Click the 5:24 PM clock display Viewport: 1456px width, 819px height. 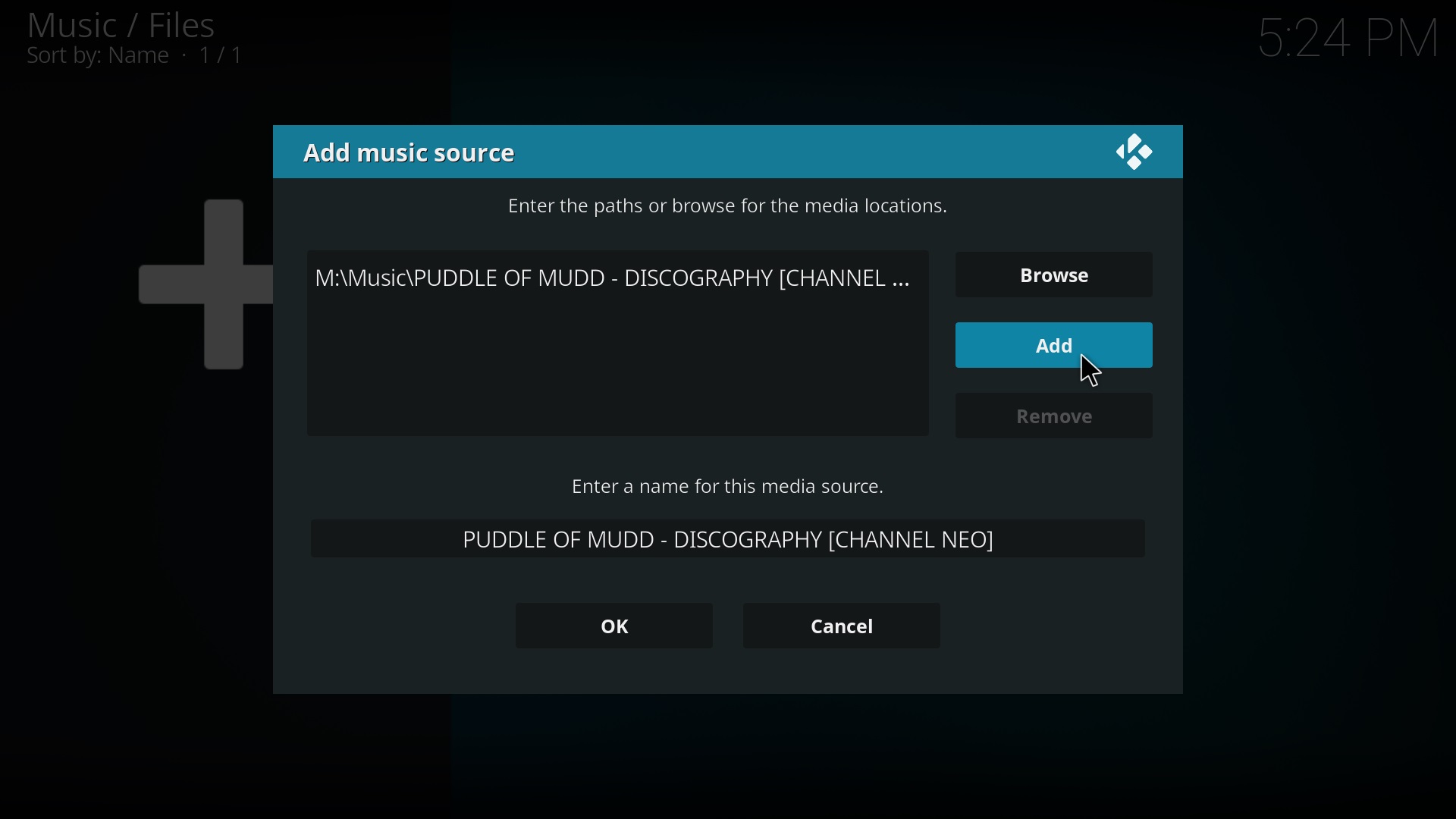tap(1348, 38)
